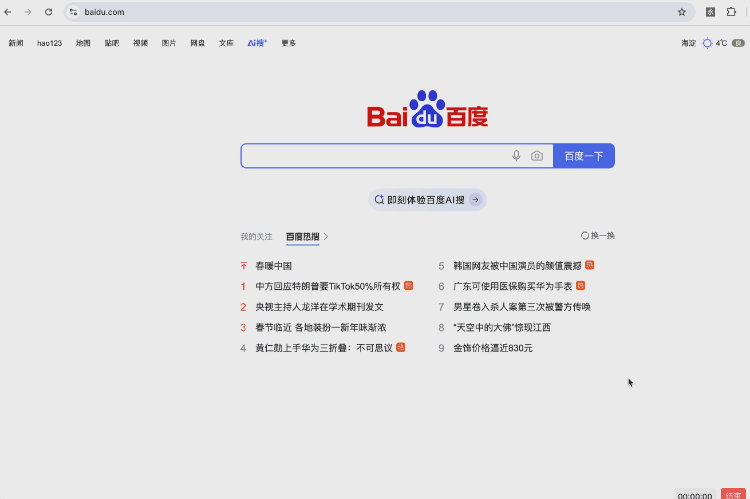Open 春节临近 各地装扮一新年味渐浓
Screen dimensions: 750x499
(320, 327)
